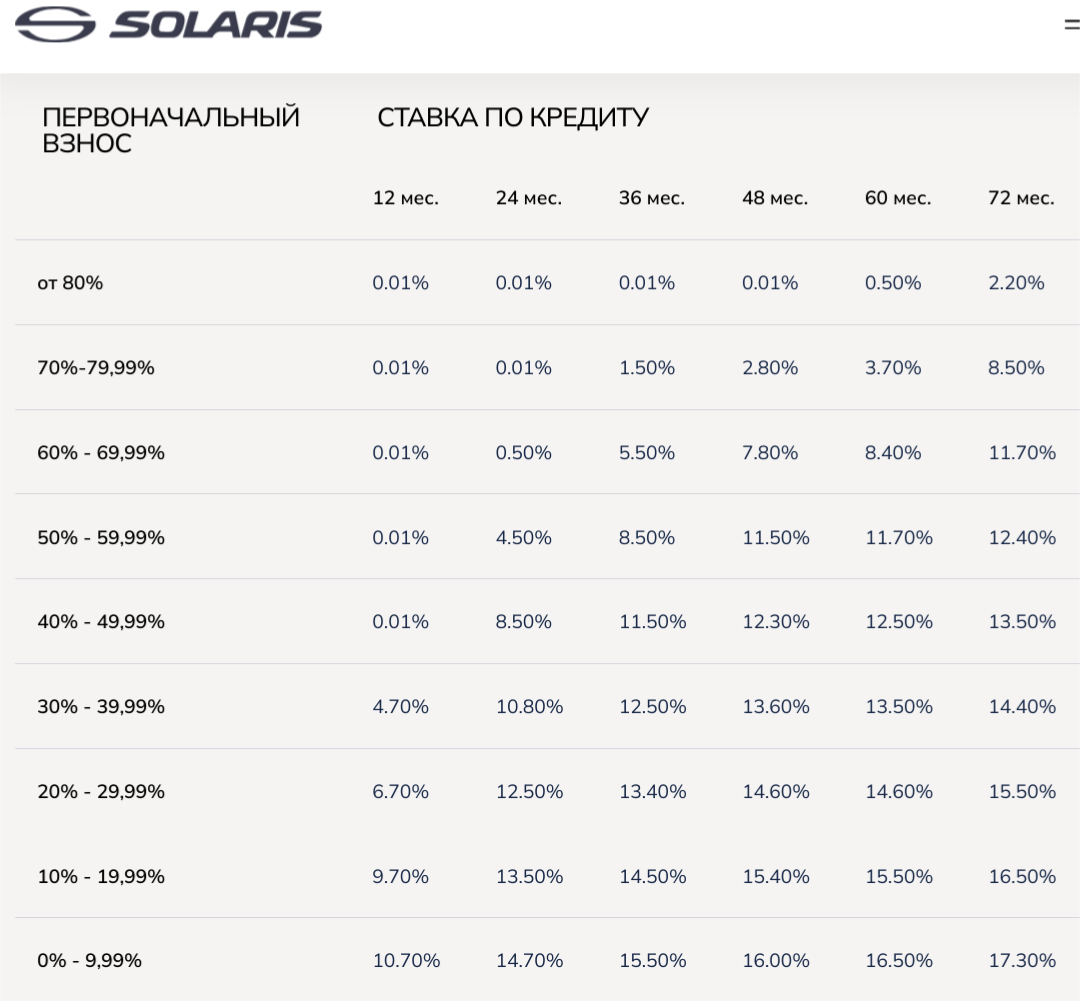Click the Solaris logo emblem
The width and height of the screenshot is (1080, 1001).
(56, 24)
